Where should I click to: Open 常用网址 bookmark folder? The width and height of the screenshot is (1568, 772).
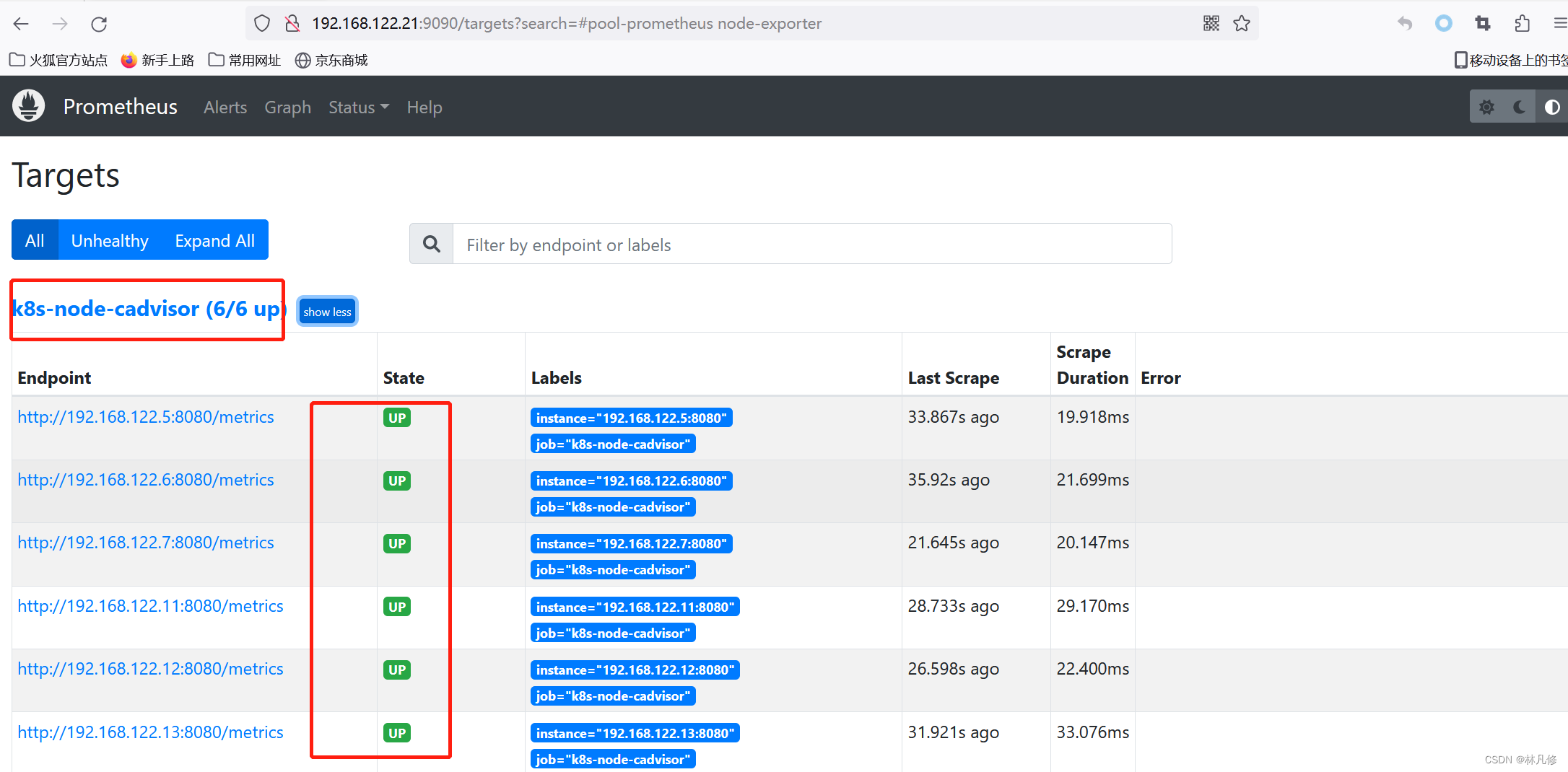click(245, 60)
